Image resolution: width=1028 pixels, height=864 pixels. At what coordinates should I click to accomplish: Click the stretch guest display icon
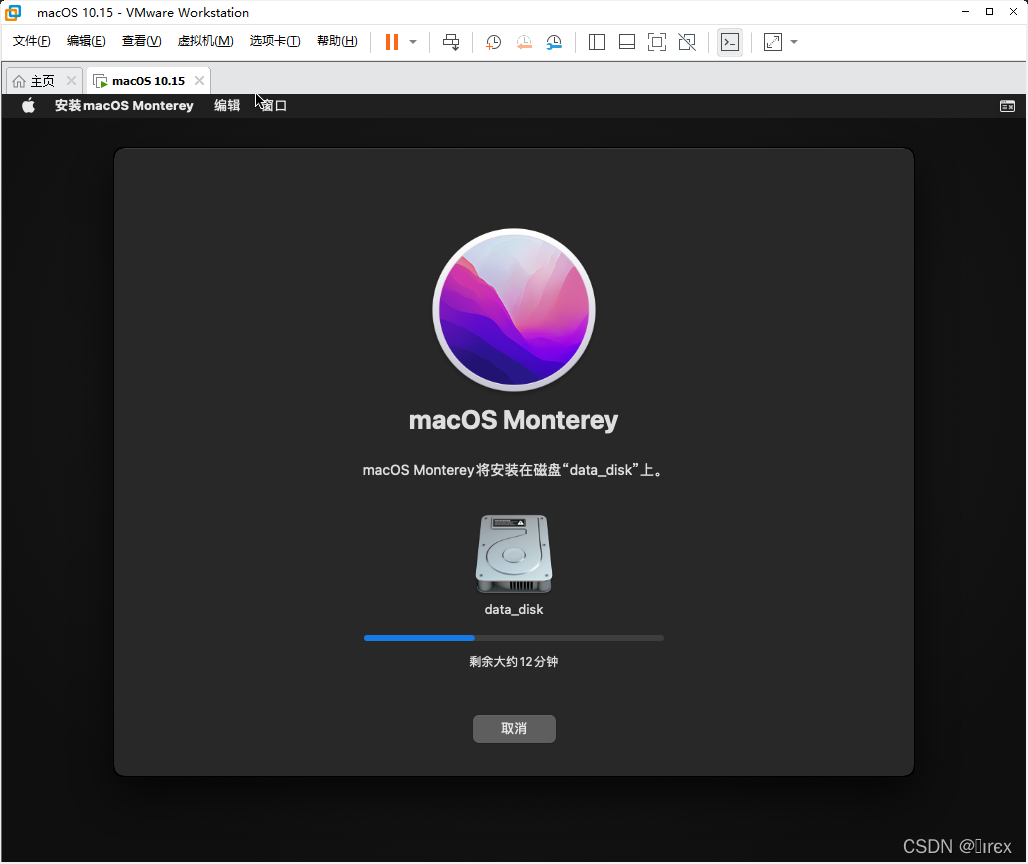(773, 42)
